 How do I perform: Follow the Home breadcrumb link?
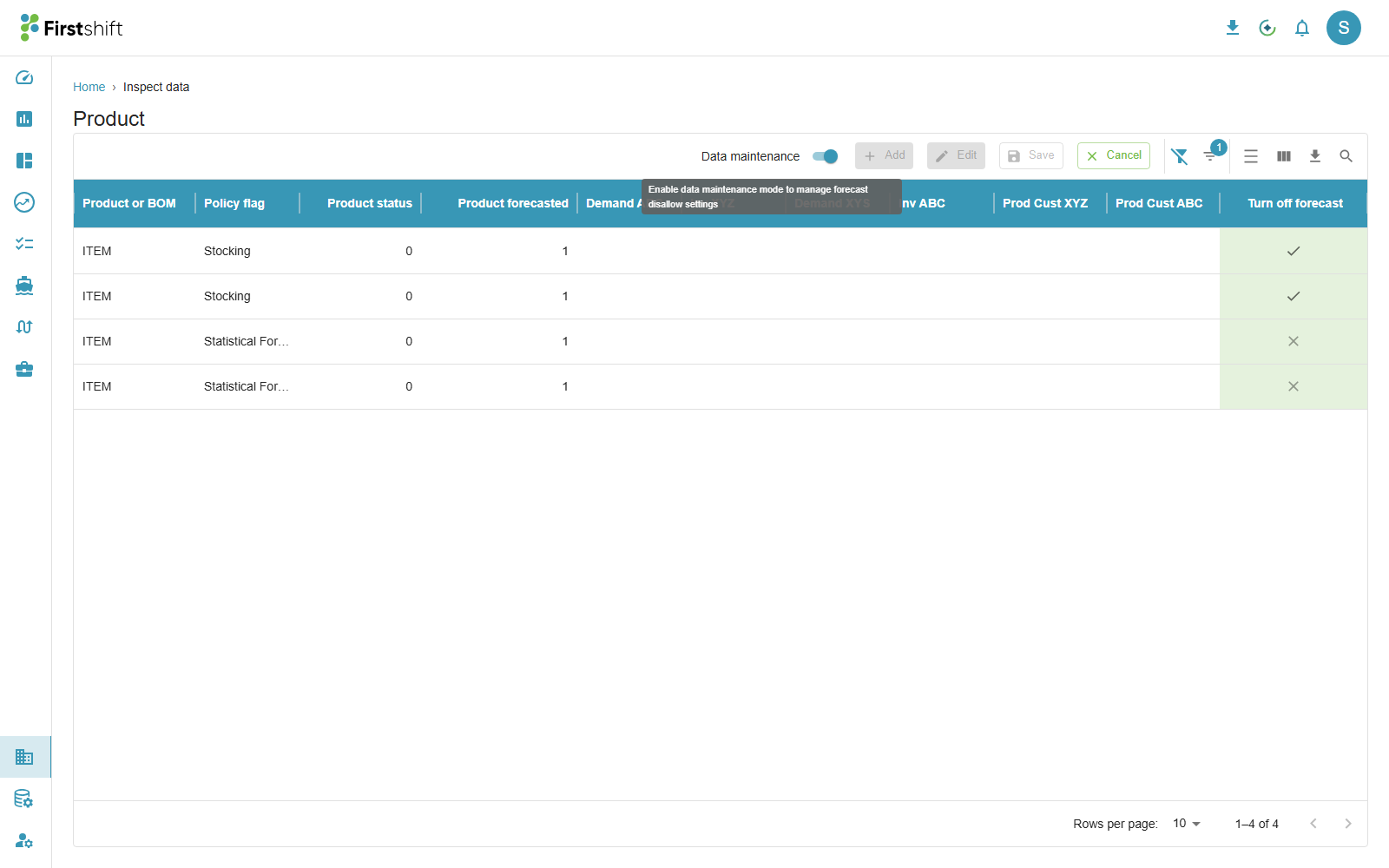point(89,87)
